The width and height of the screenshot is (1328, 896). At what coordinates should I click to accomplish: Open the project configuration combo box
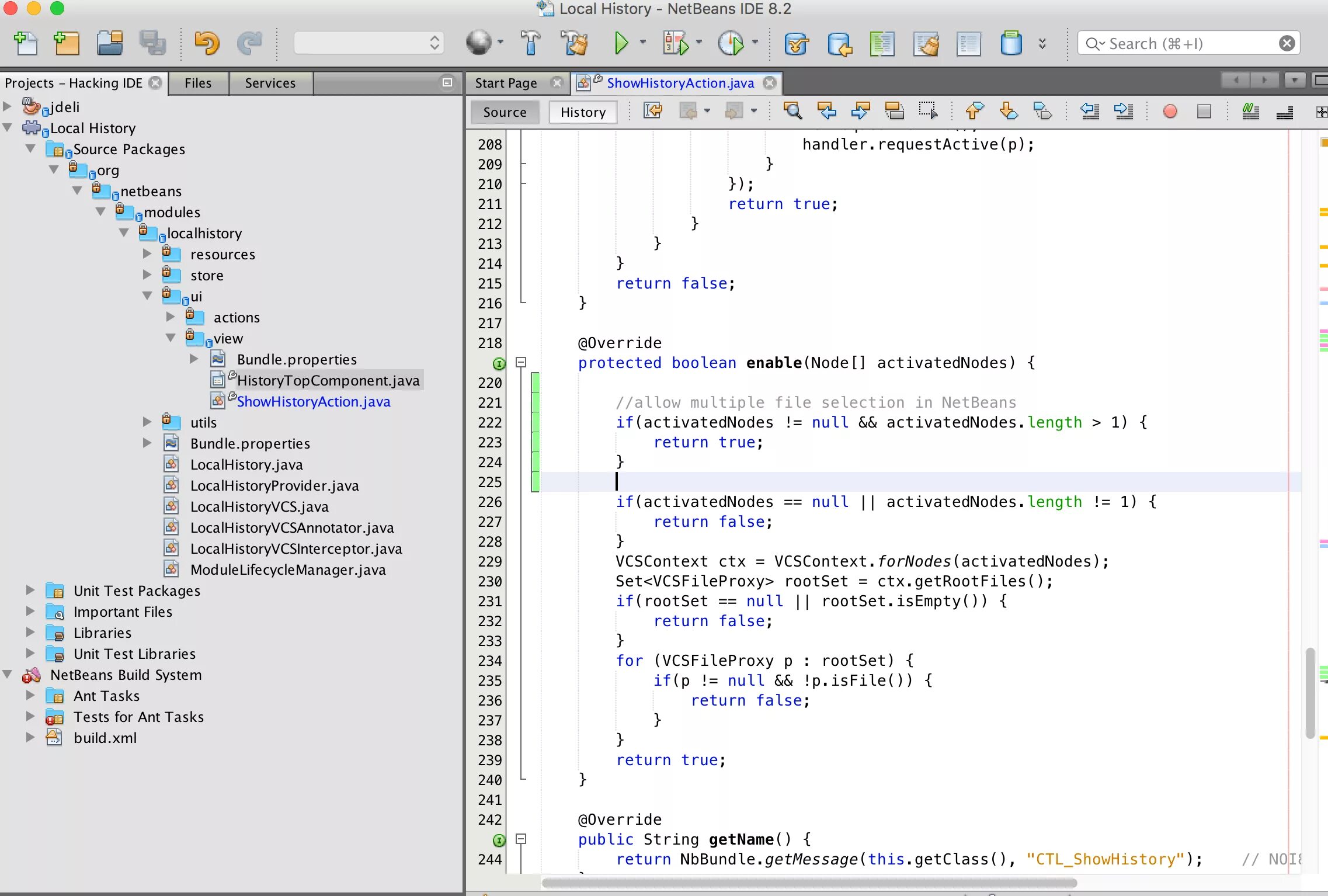[368, 43]
